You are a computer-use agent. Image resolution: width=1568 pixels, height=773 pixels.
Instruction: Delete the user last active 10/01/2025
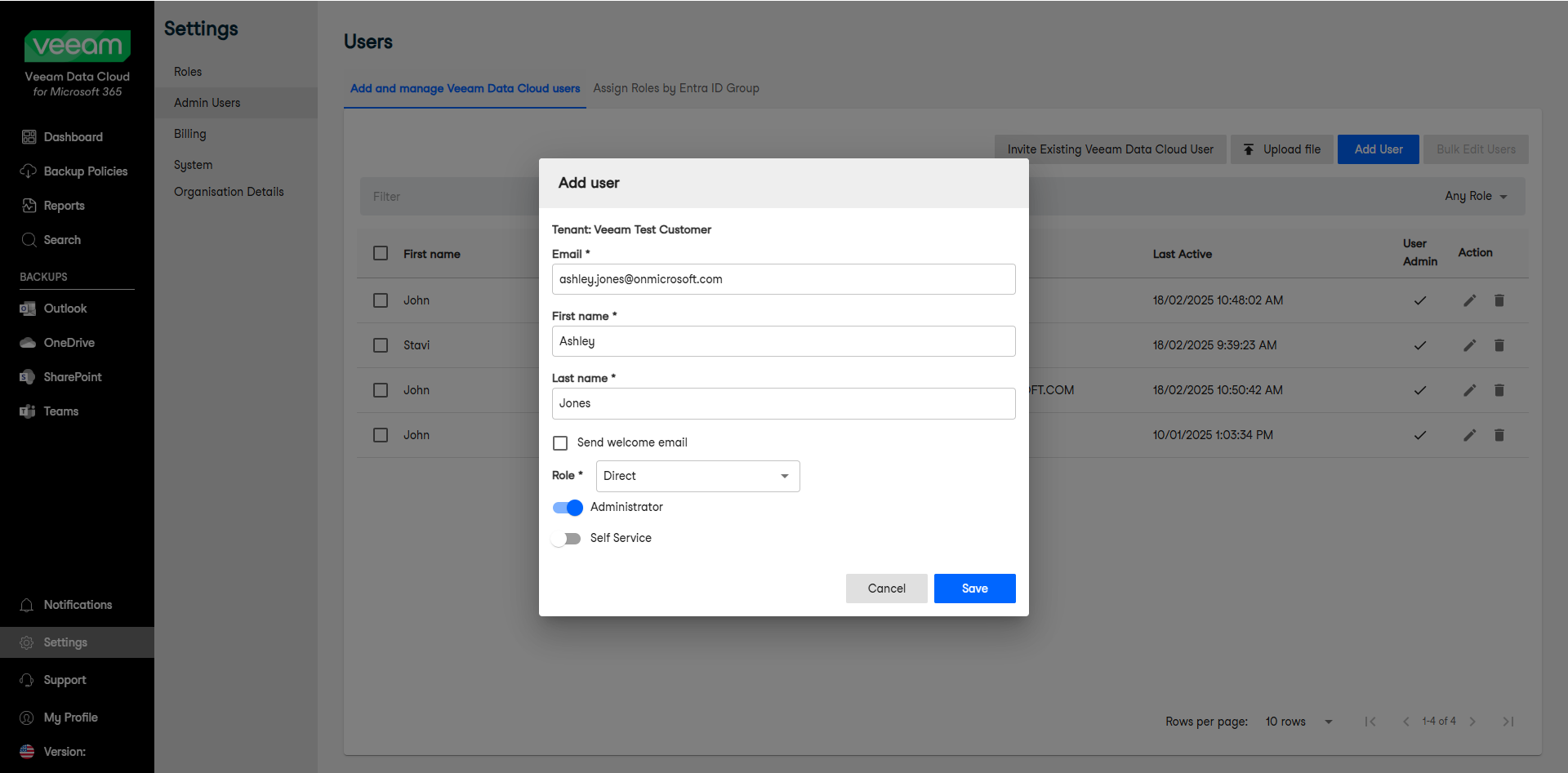click(1499, 435)
